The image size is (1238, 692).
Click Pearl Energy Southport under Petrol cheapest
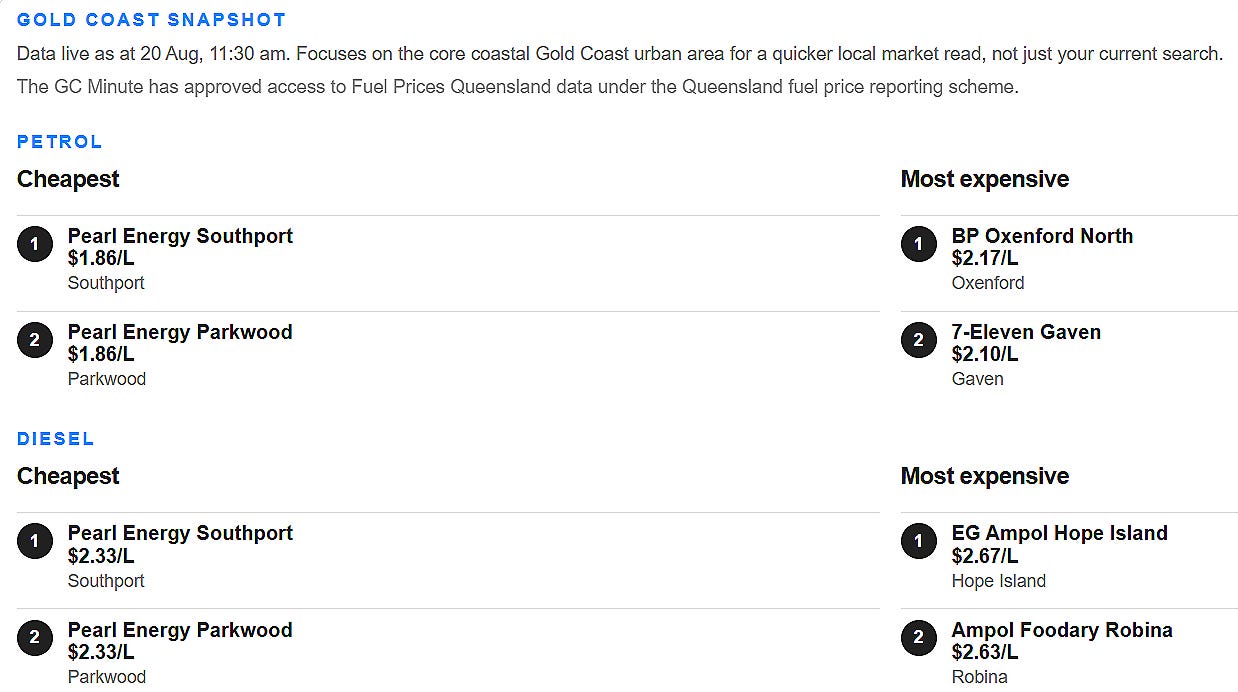point(180,236)
